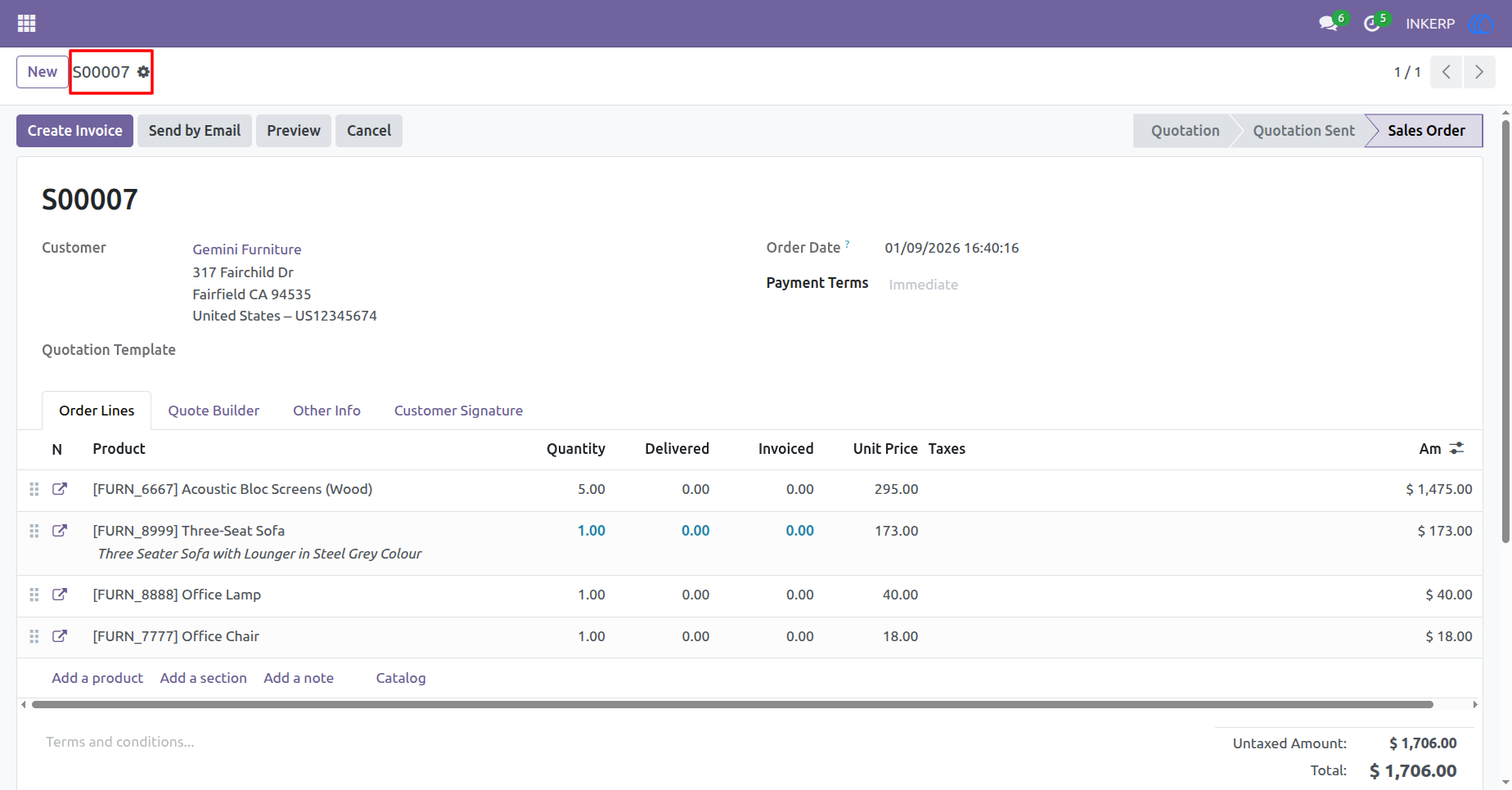This screenshot has height=790, width=1512.
Task: Select the Quotation Sent status stage
Action: point(1303,131)
